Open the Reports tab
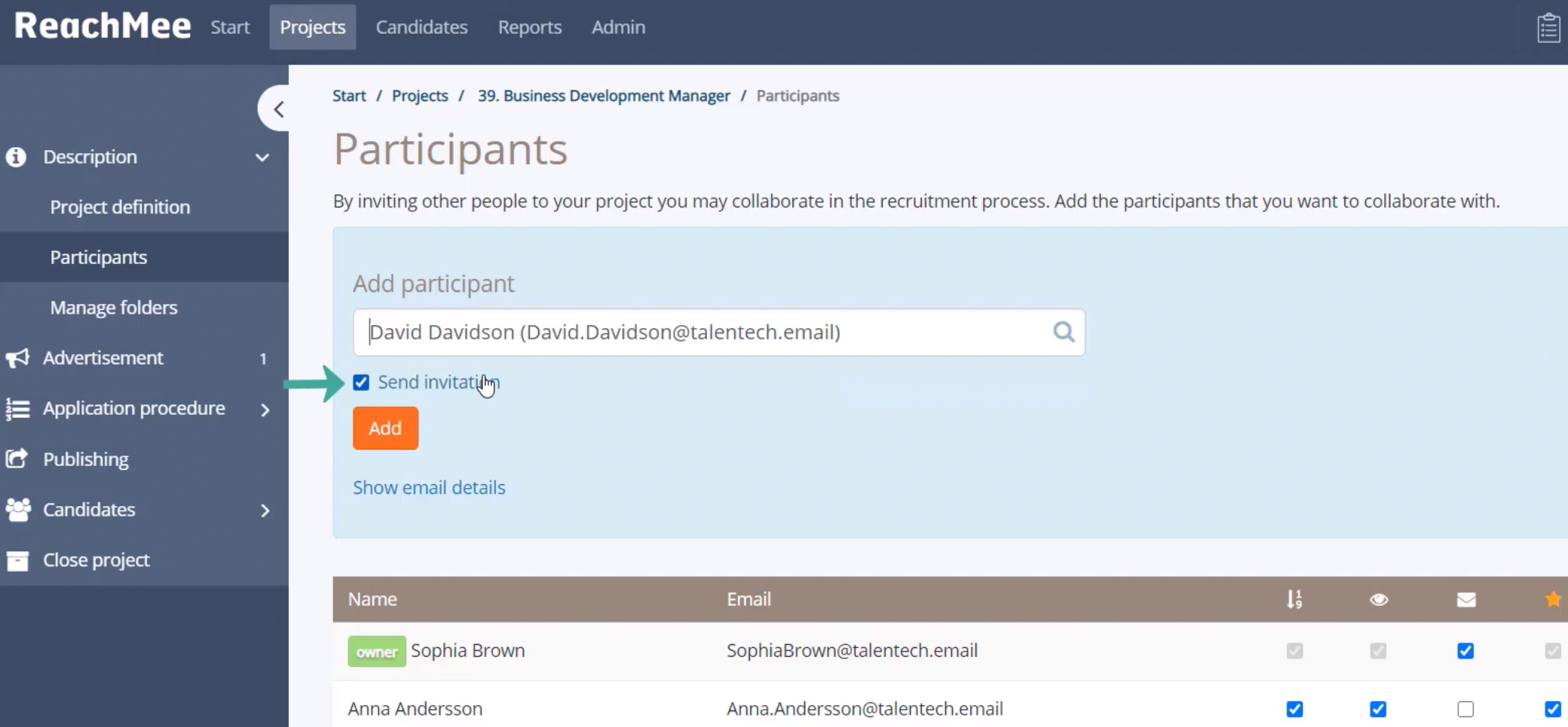This screenshot has width=1568, height=727. point(530,27)
